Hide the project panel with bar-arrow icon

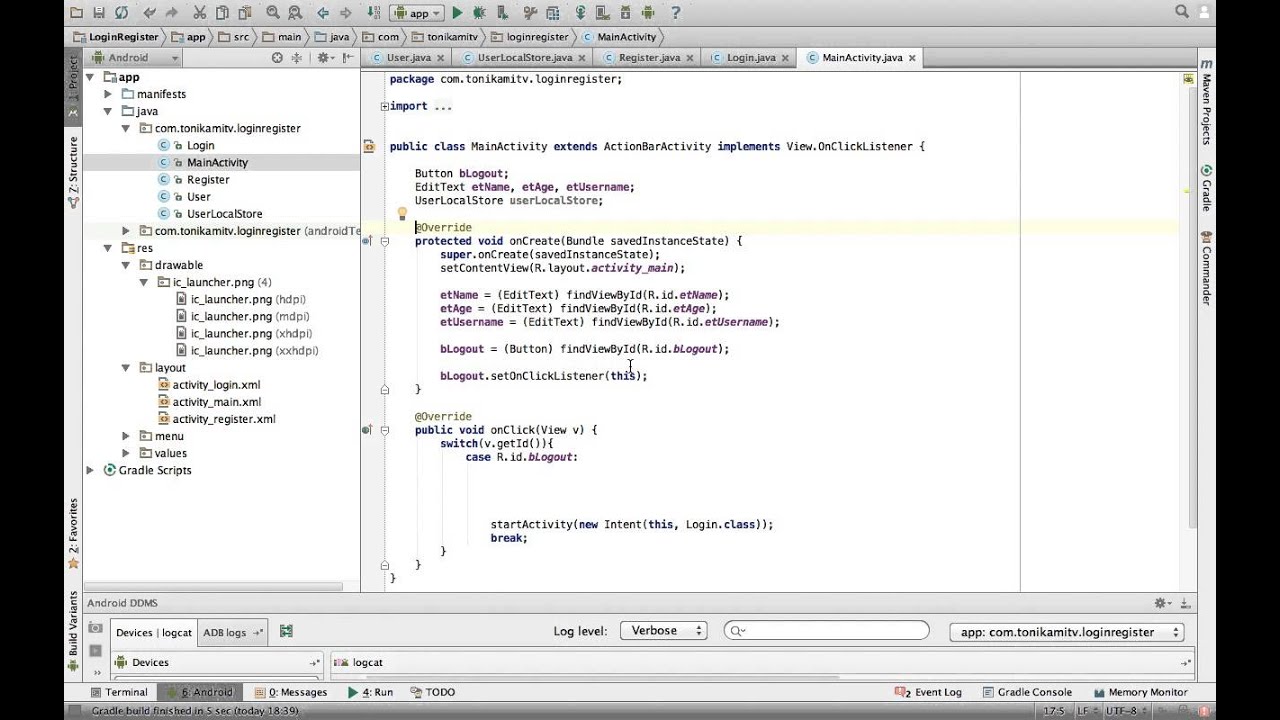(x=348, y=58)
